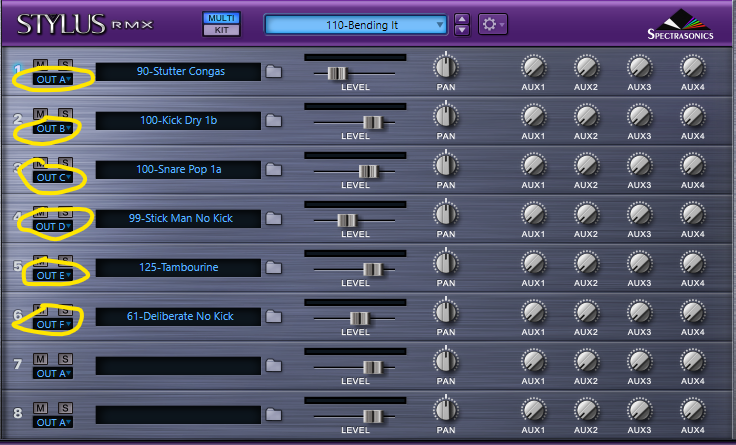Image resolution: width=736 pixels, height=445 pixels.
Task: Open folder icon beside 100-Kick Dry 1b
Action: [274, 121]
